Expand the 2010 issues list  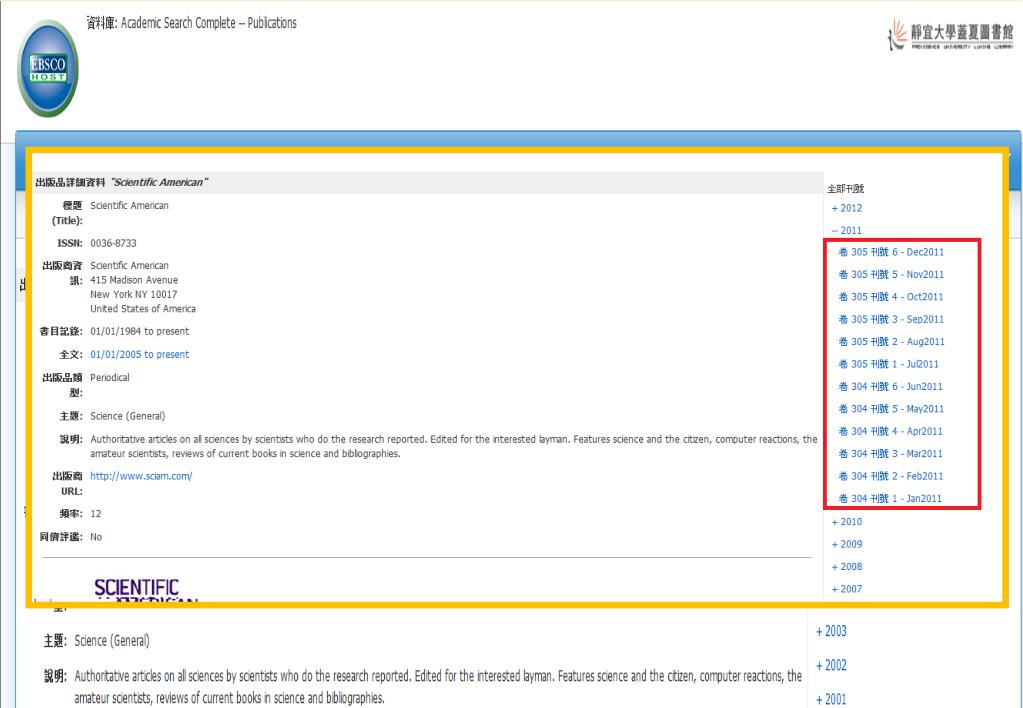pos(847,522)
